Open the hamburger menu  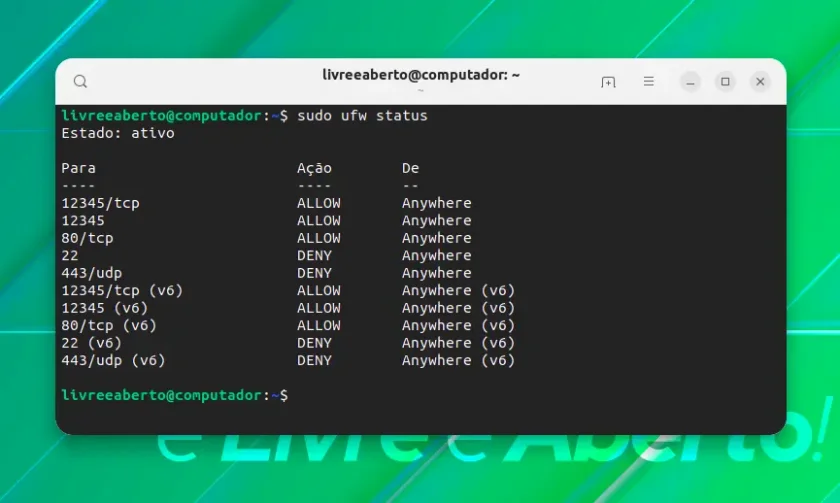pos(649,81)
